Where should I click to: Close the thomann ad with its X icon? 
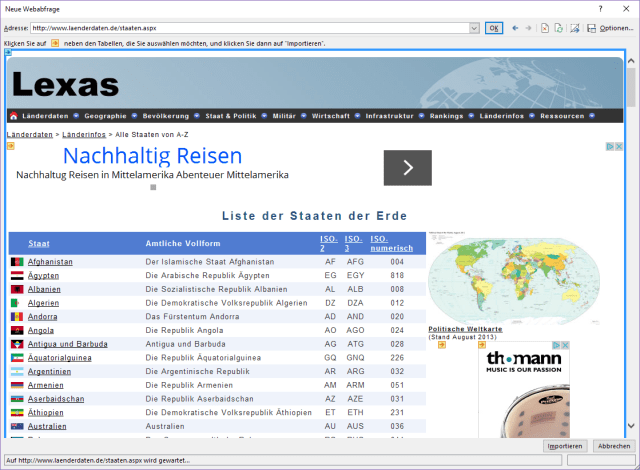565,345
